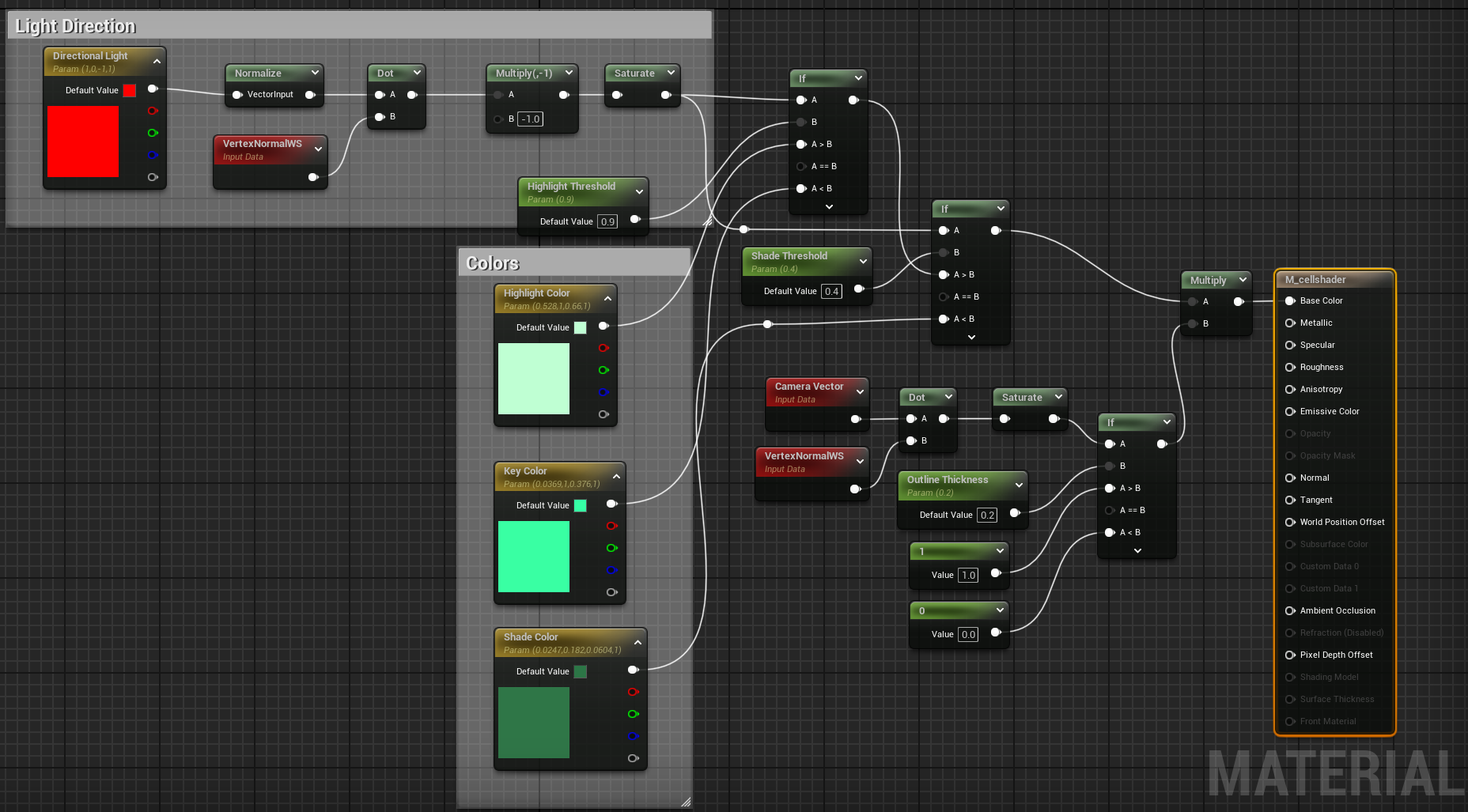Edit the constant node Value 0.0
The height and width of the screenshot is (812, 1468).
pyautogui.click(x=968, y=634)
